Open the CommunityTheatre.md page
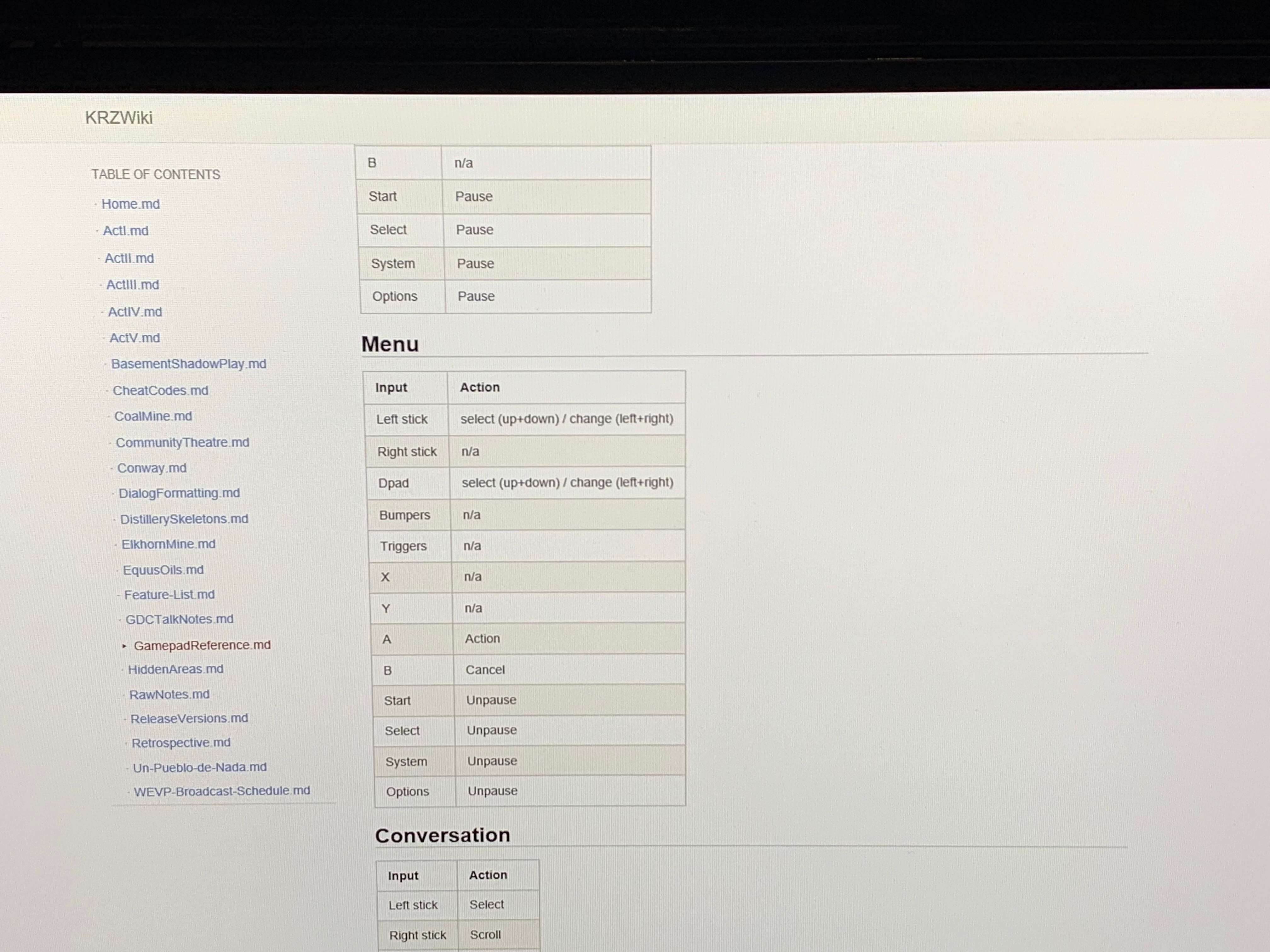1270x952 pixels. click(x=182, y=442)
